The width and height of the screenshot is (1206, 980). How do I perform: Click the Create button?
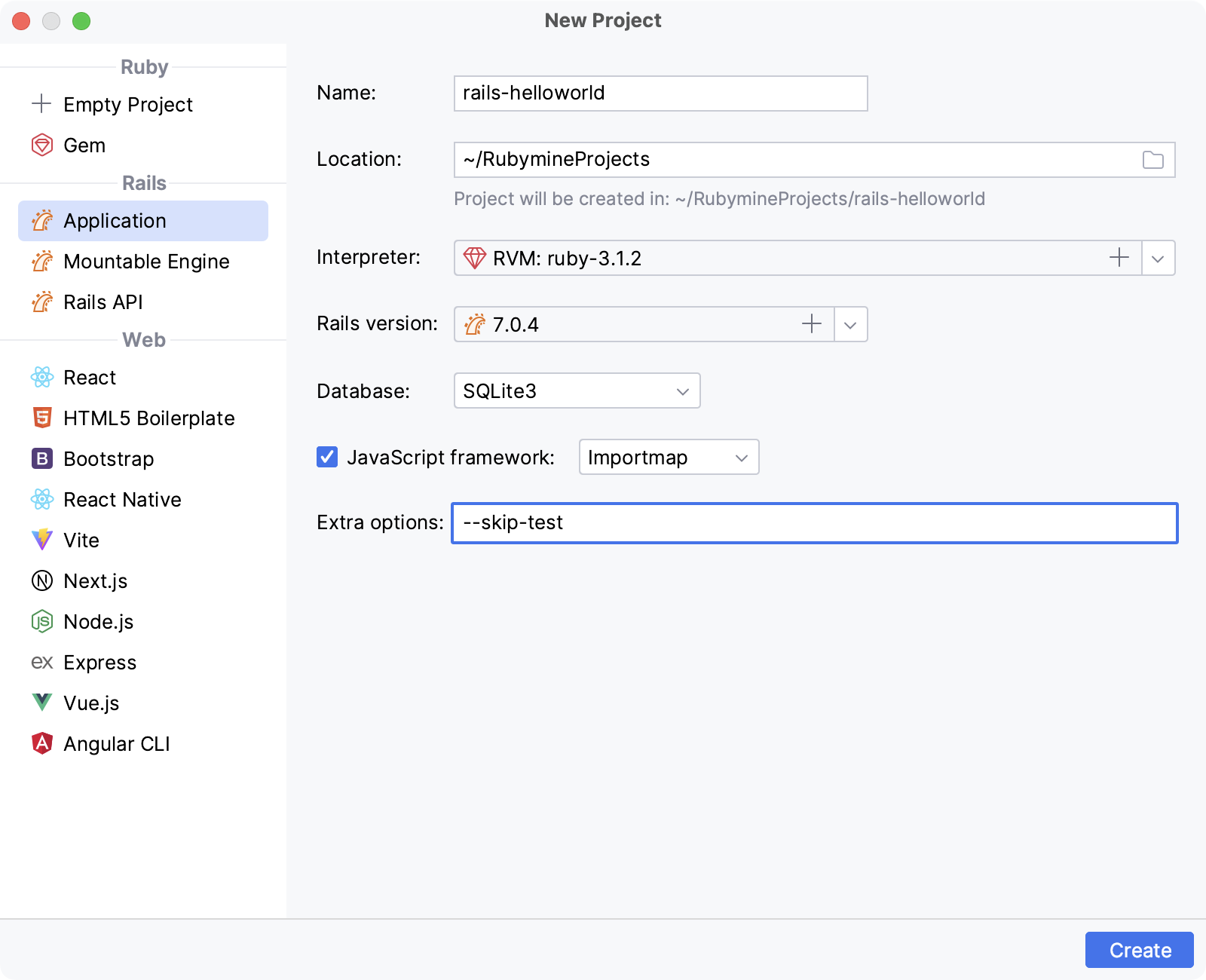(x=1139, y=950)
